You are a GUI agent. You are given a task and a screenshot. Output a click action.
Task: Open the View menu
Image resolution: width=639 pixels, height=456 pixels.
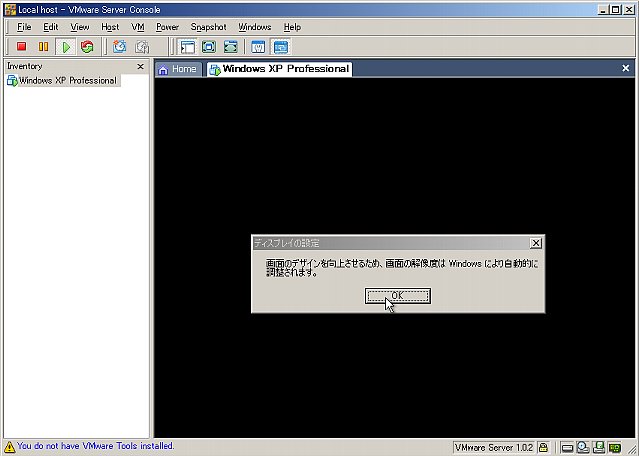(79, 27)
